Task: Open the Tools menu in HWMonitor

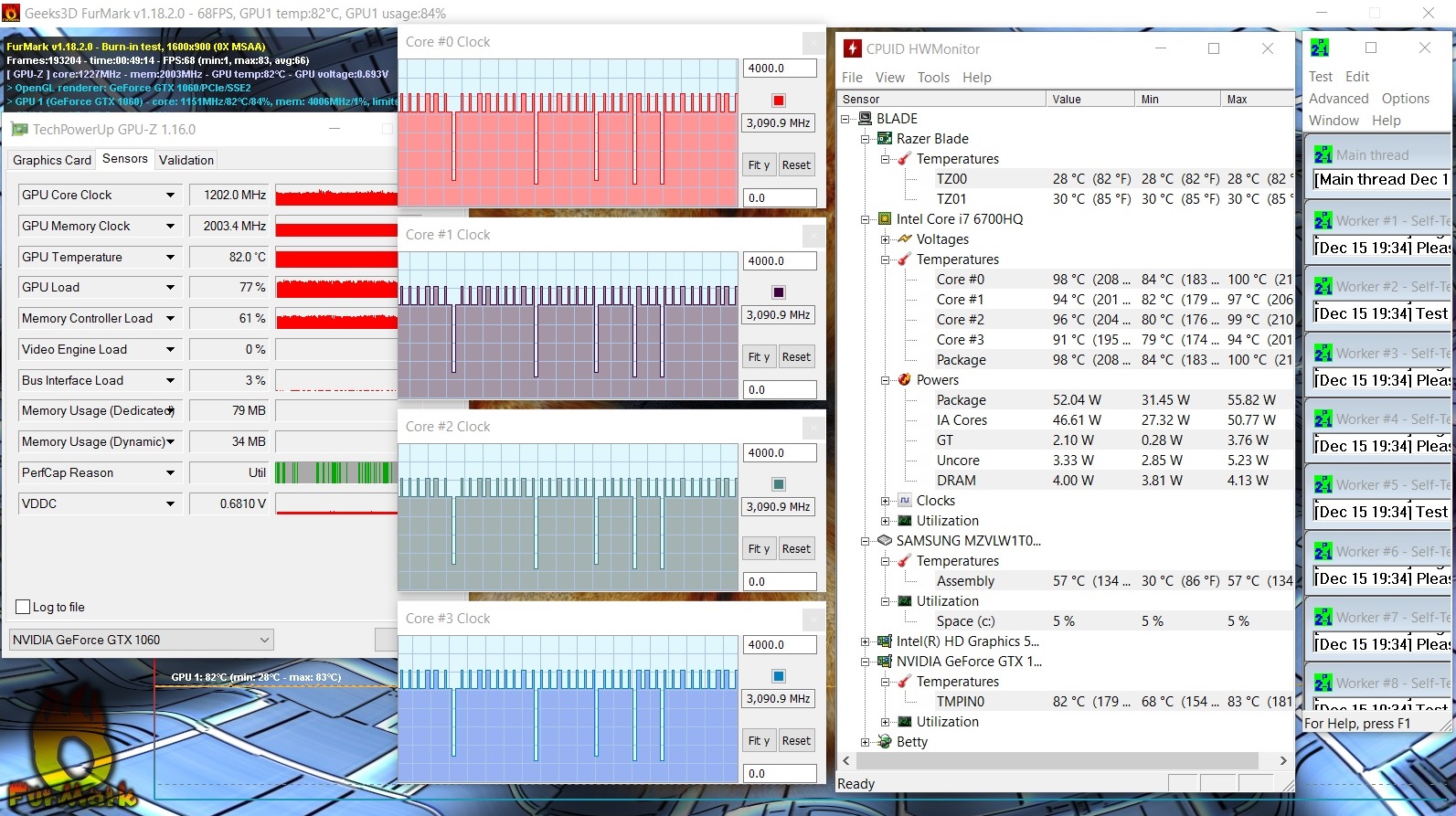Action: click(x=933, y=78)
